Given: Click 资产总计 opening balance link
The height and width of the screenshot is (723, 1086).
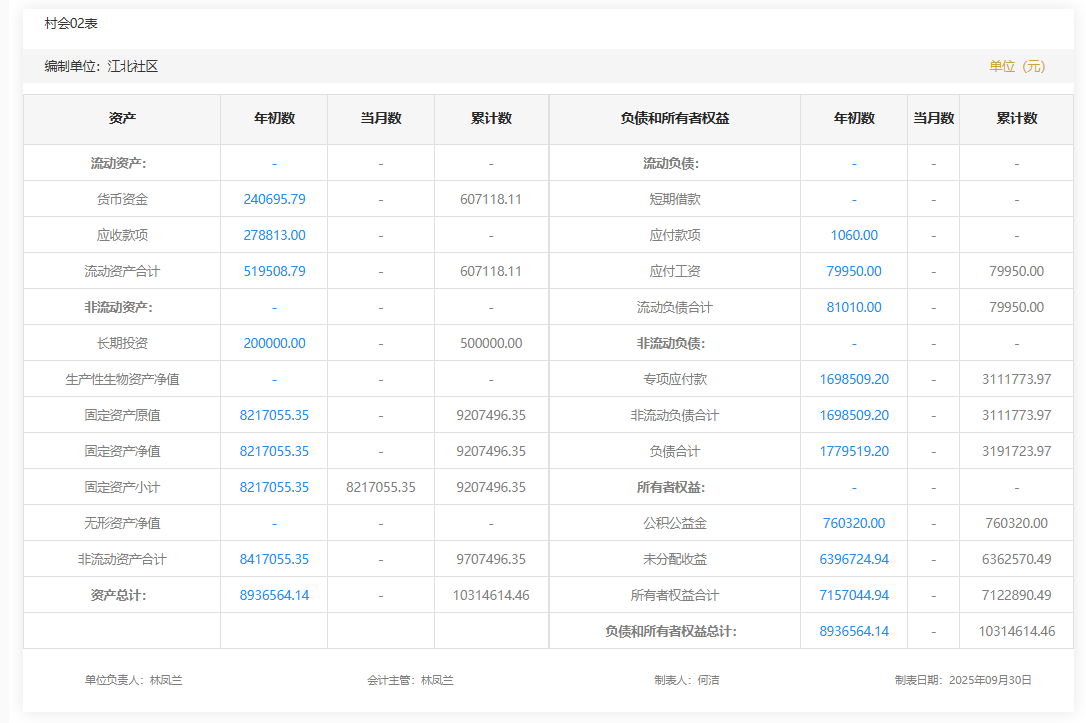Looking at the screenshot, I should (x=274, y=595).
